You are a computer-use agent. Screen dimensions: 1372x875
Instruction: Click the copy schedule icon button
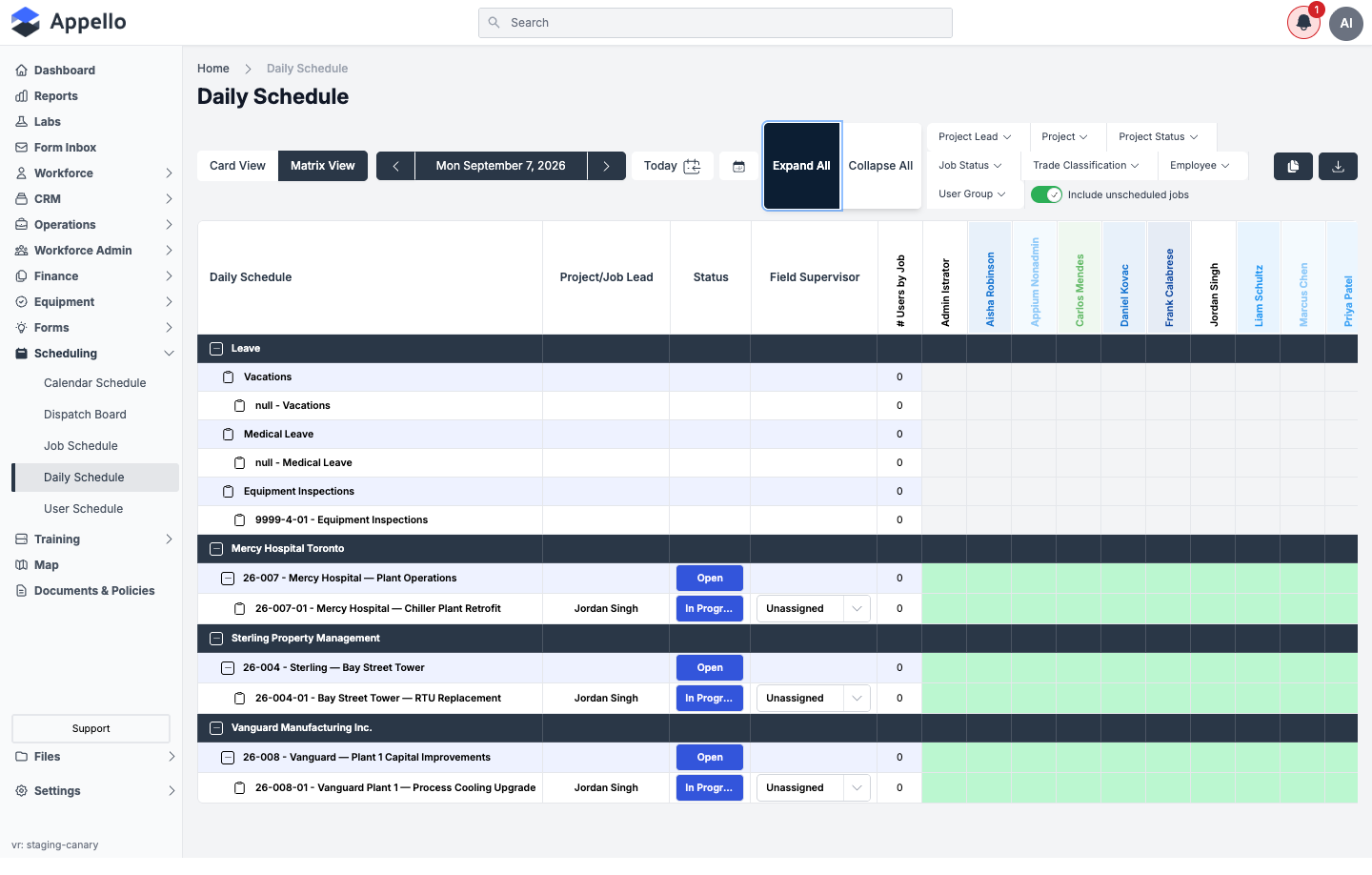(1293, 166)
